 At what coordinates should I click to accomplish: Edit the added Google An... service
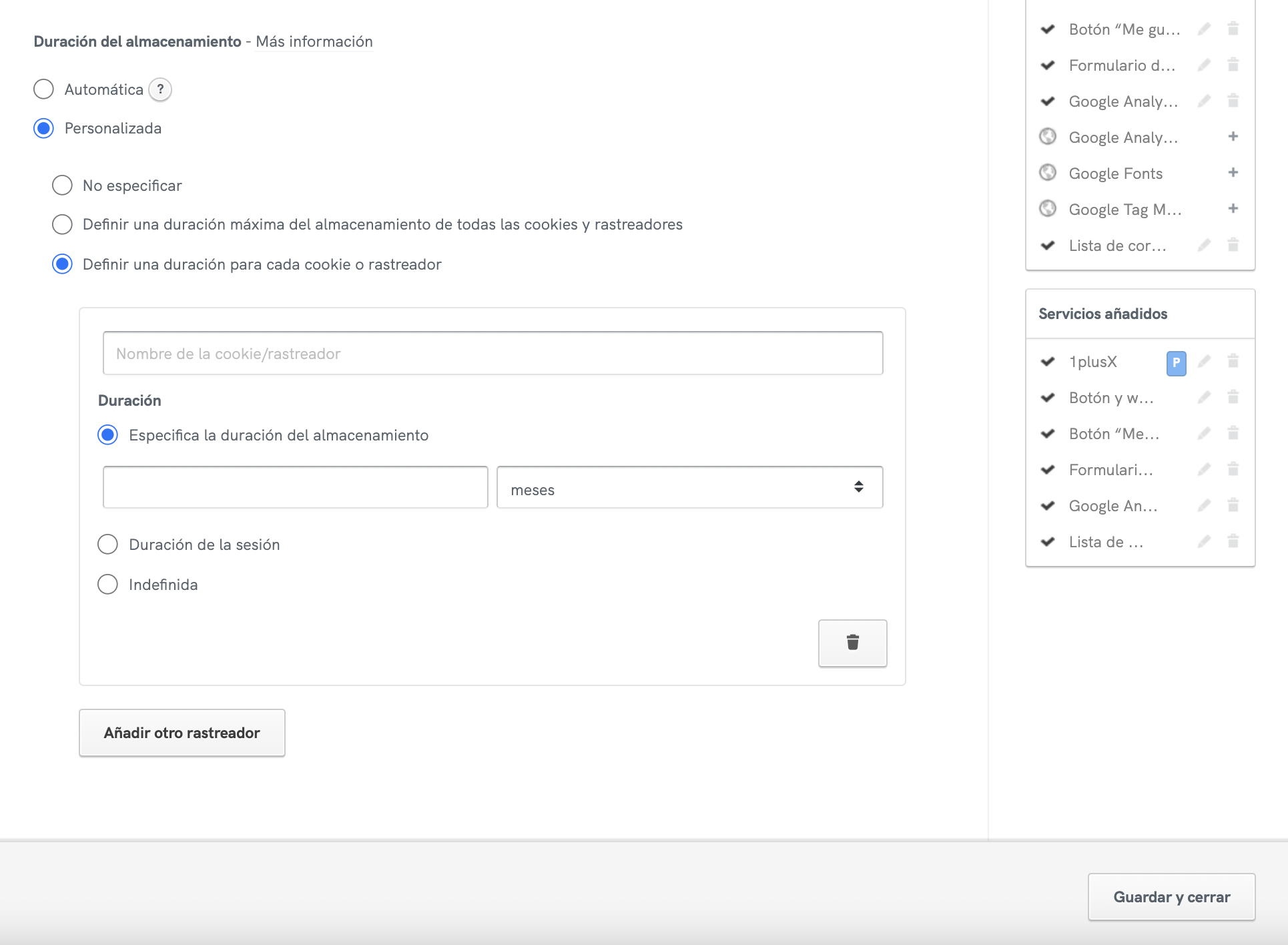click(x=1204, y=506)
